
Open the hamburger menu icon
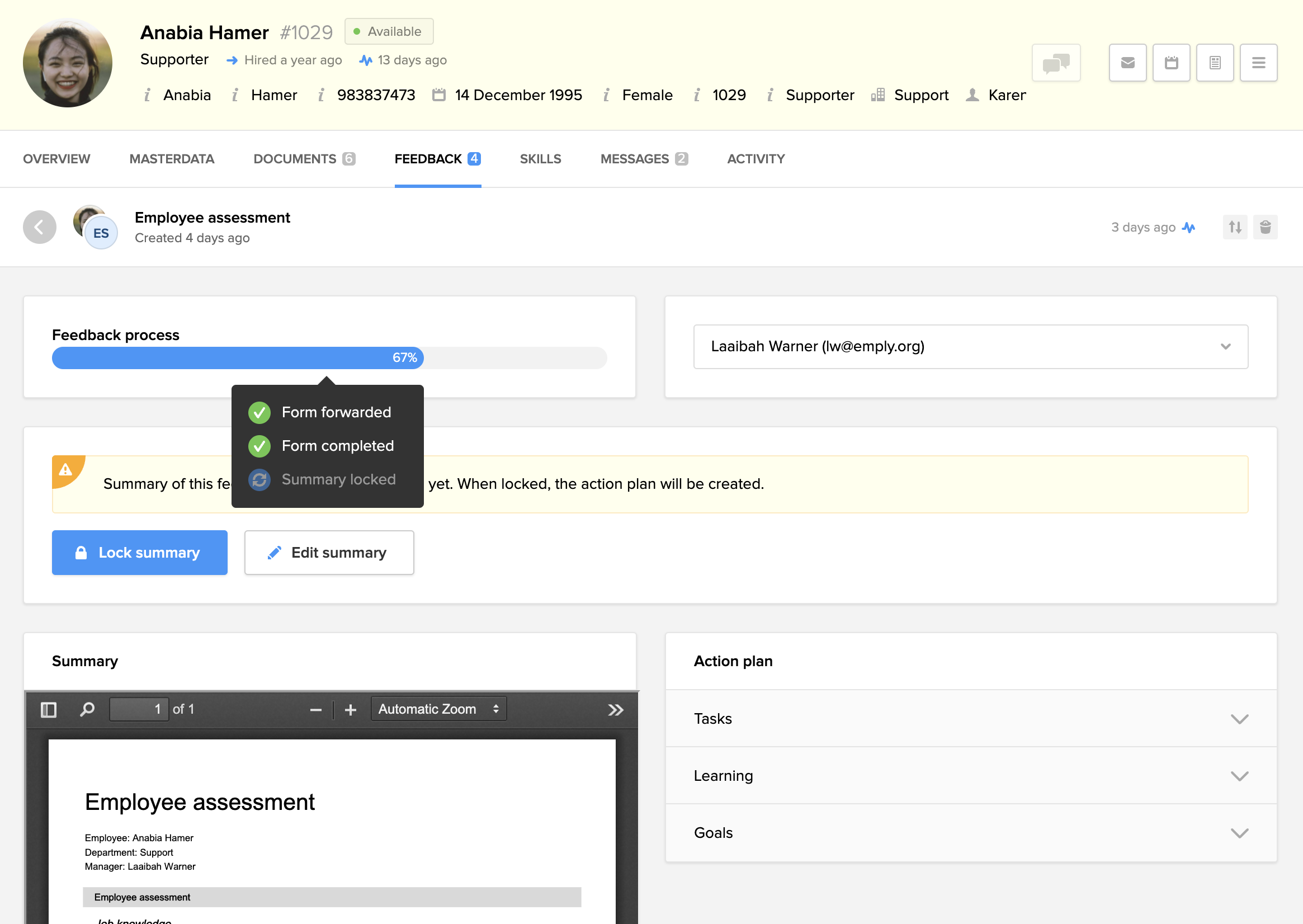[1258, 63]
